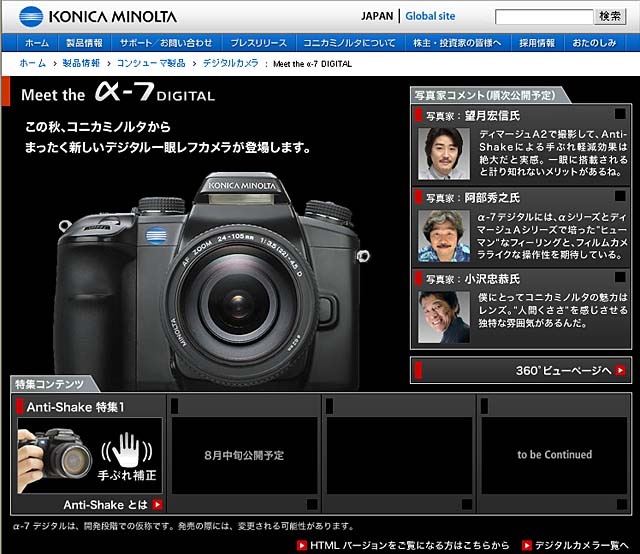Open the 採用情報 menu item

(x=537, y=43)
